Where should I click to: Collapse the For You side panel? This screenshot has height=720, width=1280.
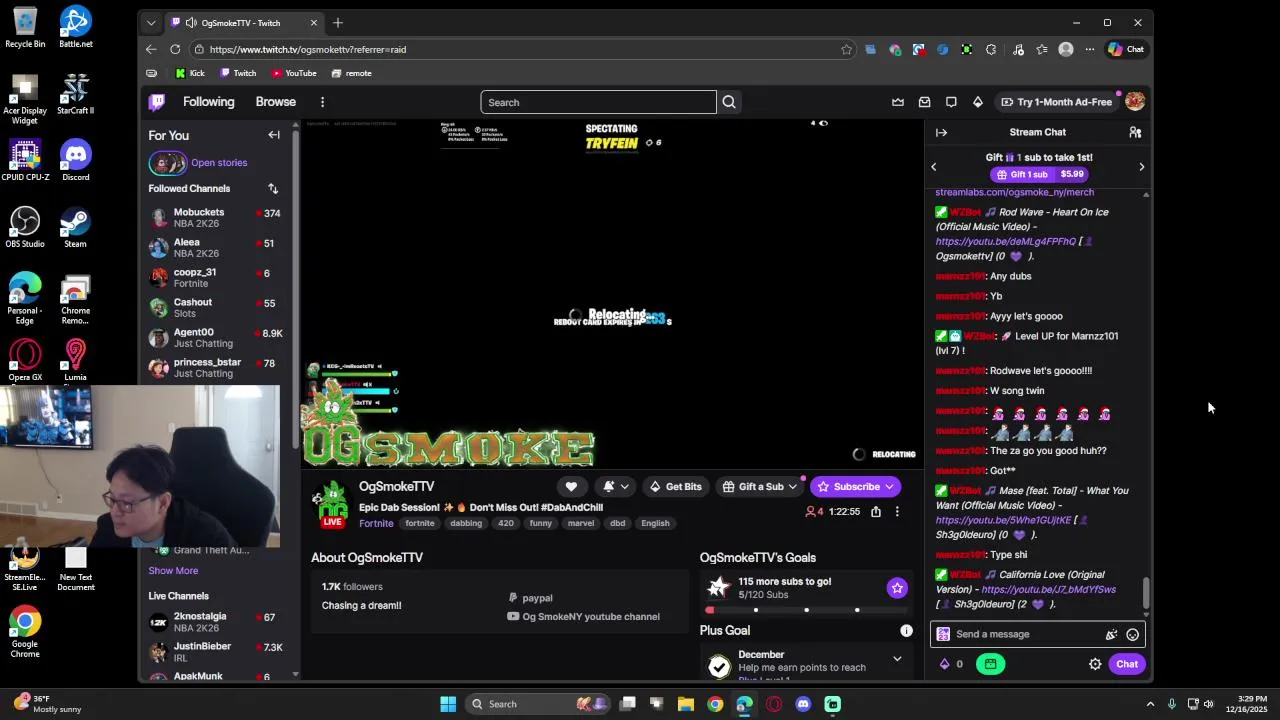[x=274, y=135]
